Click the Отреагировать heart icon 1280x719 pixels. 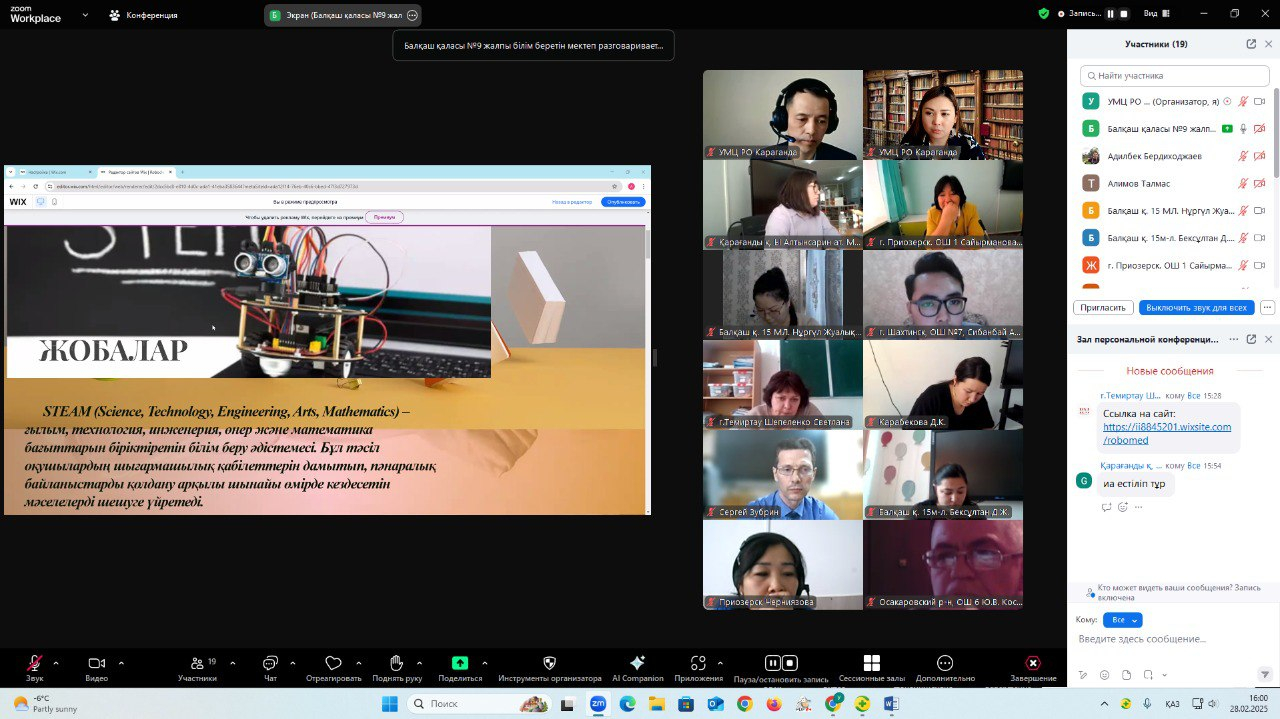[334, 664]
